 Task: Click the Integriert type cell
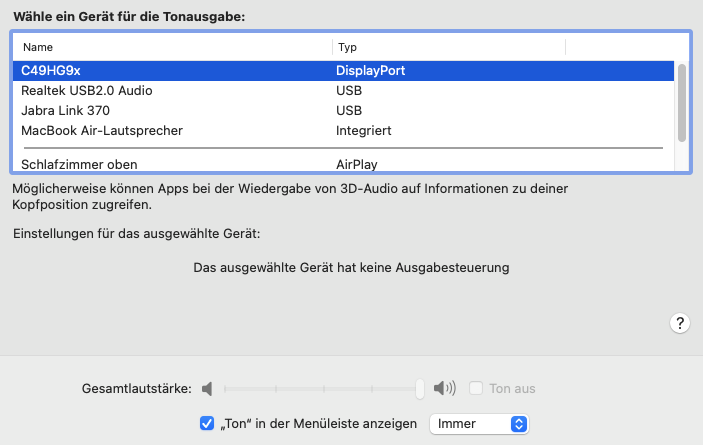(363, 130)
